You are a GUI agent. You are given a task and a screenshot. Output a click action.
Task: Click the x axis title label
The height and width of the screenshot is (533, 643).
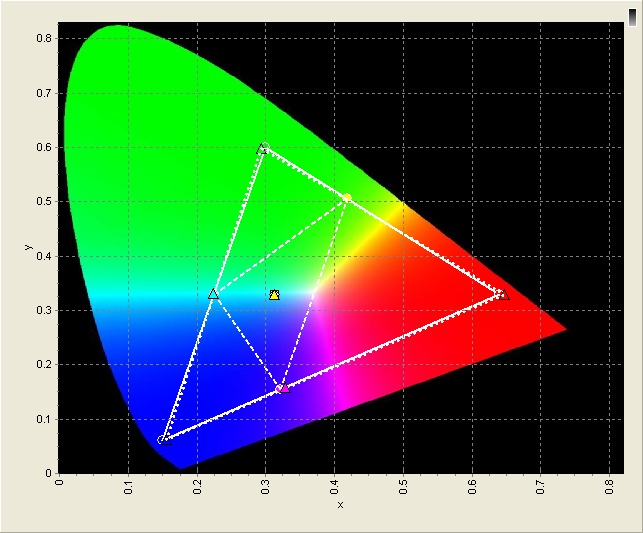click(340, 505)
